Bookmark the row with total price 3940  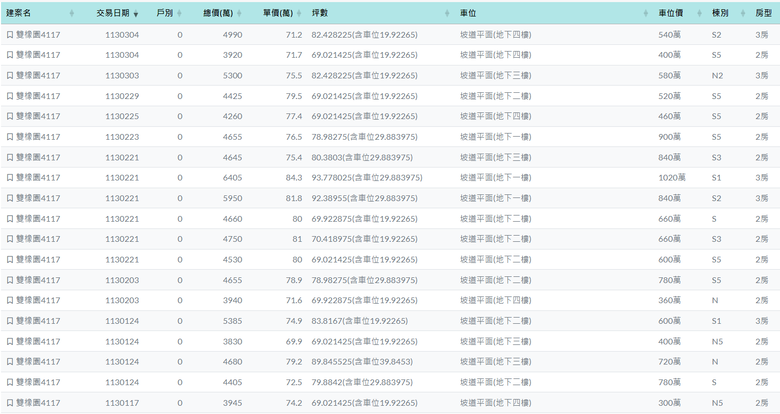[x=10, y=301]
